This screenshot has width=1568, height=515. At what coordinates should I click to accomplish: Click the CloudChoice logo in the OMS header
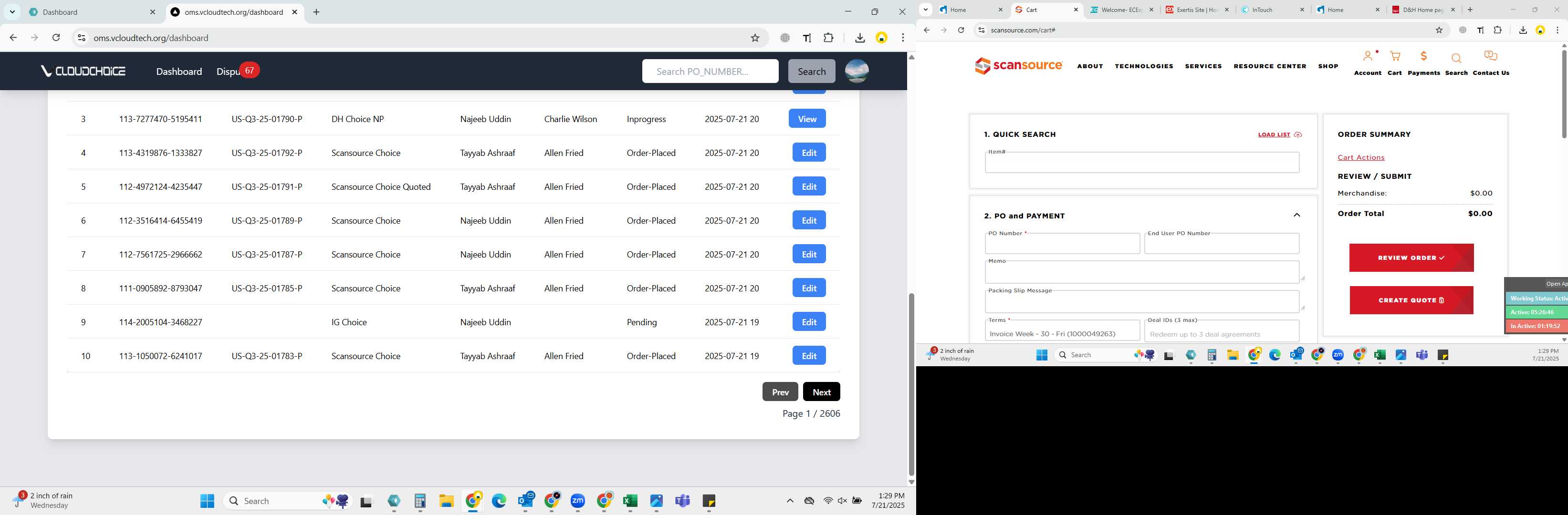pyautogui.click(x=84, y=71)
